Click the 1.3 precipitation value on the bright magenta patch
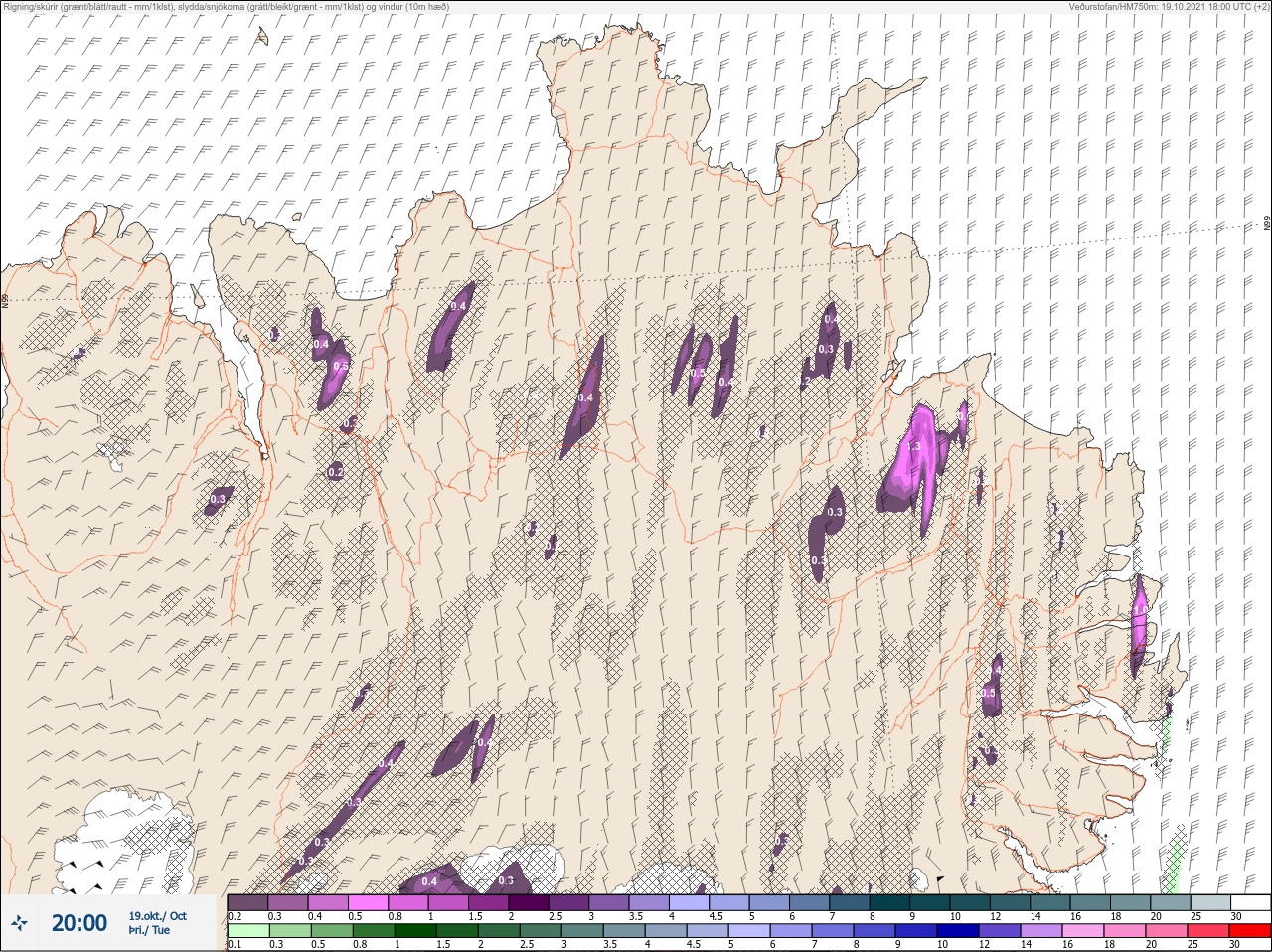This screenshot has width=1272, height=952. click(x=914, y=447)
